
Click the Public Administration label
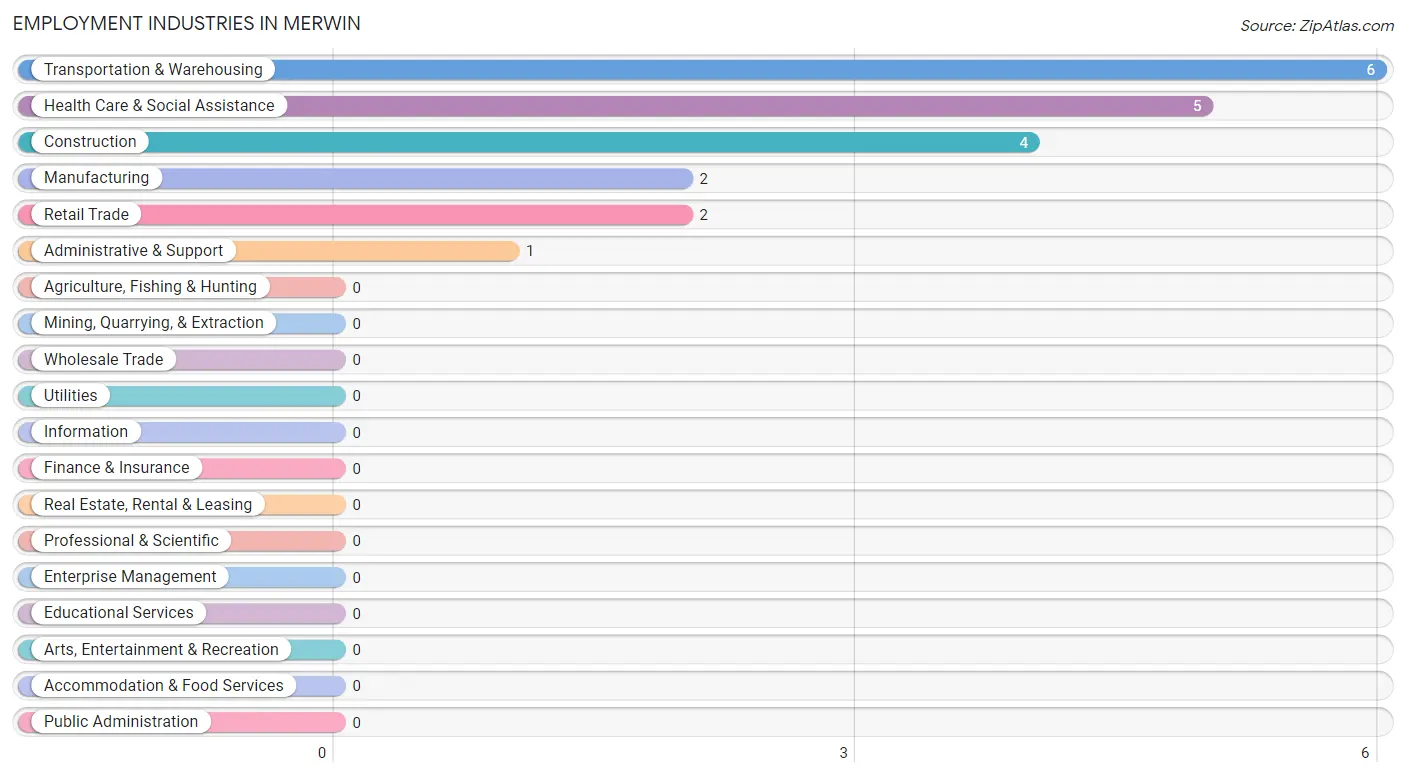click(x=121, y=721)
